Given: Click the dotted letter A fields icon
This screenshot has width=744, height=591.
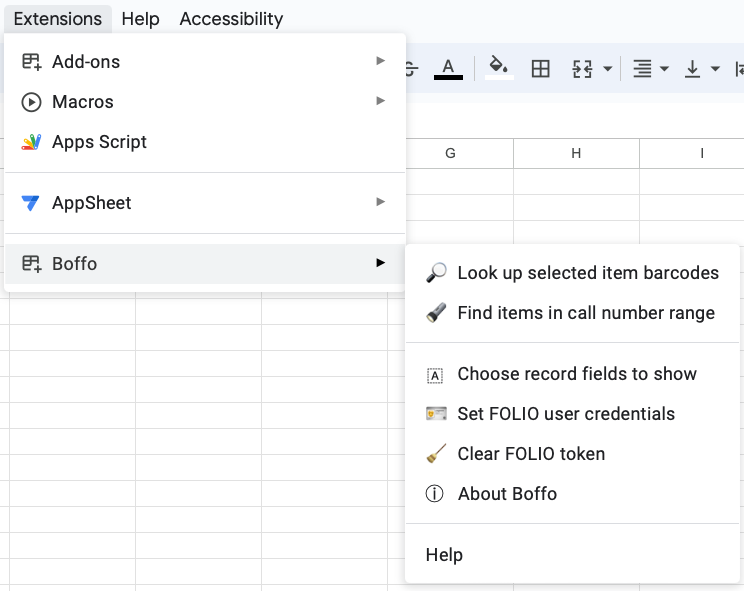Looking at the screenshot, I should coord(435,375).
